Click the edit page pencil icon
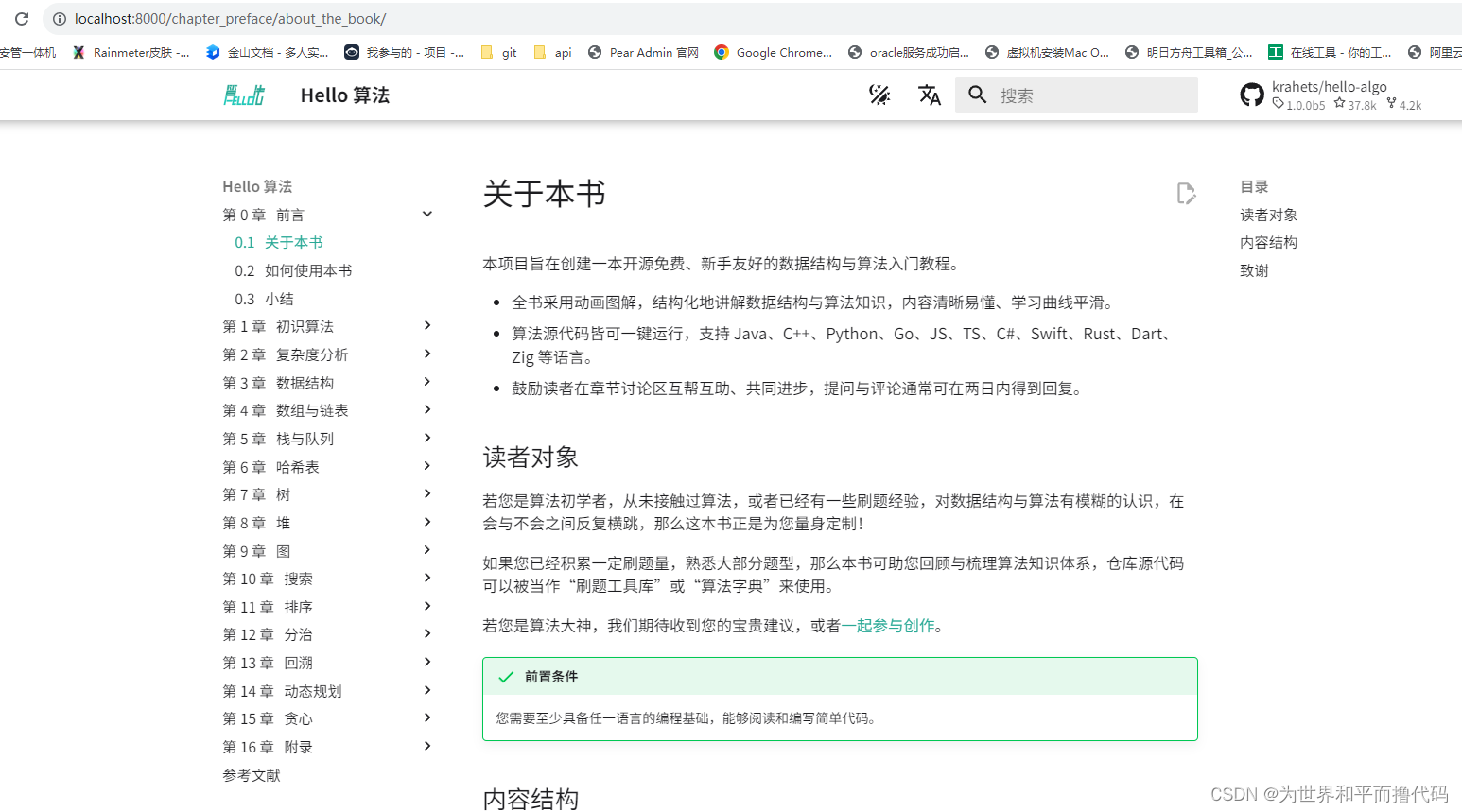 (1187, 193)
